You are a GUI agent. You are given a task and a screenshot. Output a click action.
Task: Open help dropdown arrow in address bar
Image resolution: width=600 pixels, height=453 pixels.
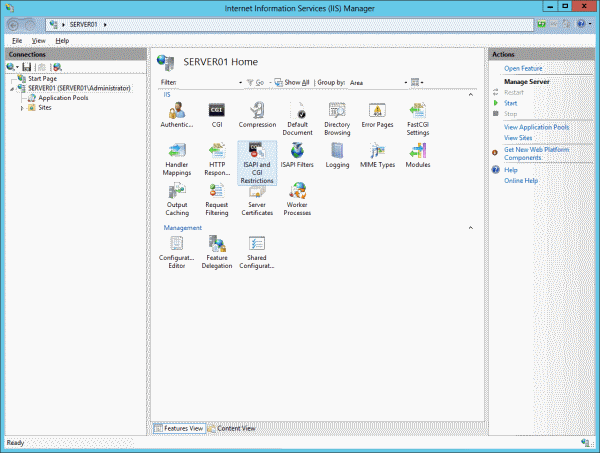pos(590,24)
